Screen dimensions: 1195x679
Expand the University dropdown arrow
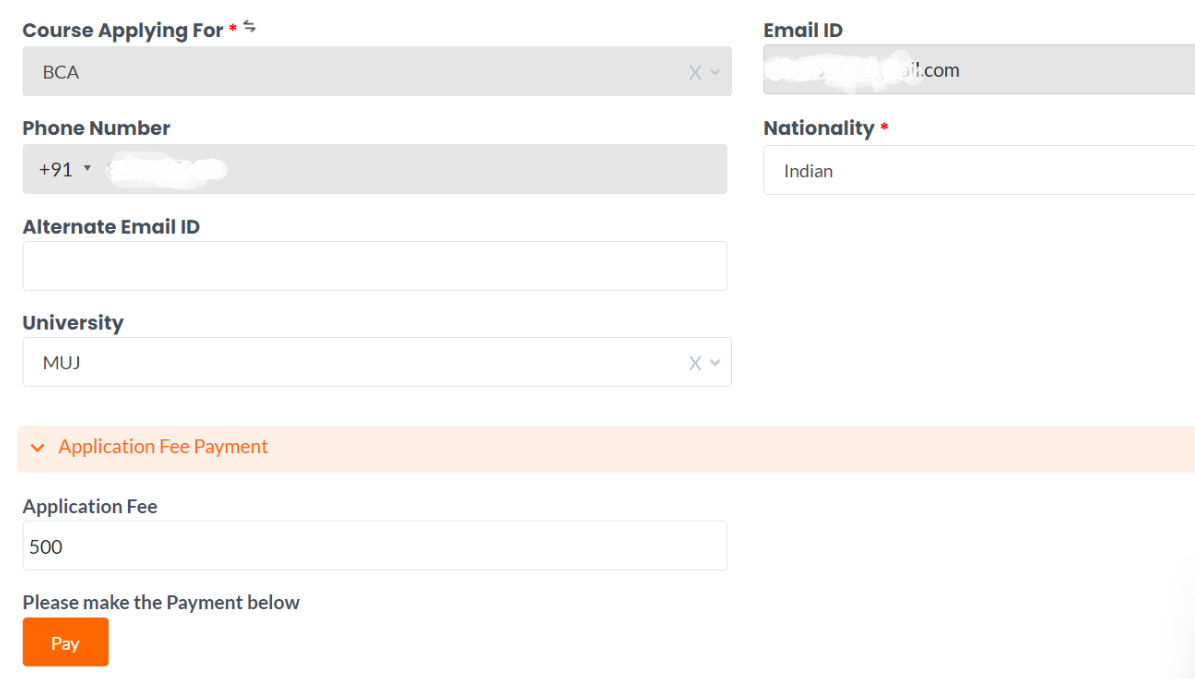[715, 363]
